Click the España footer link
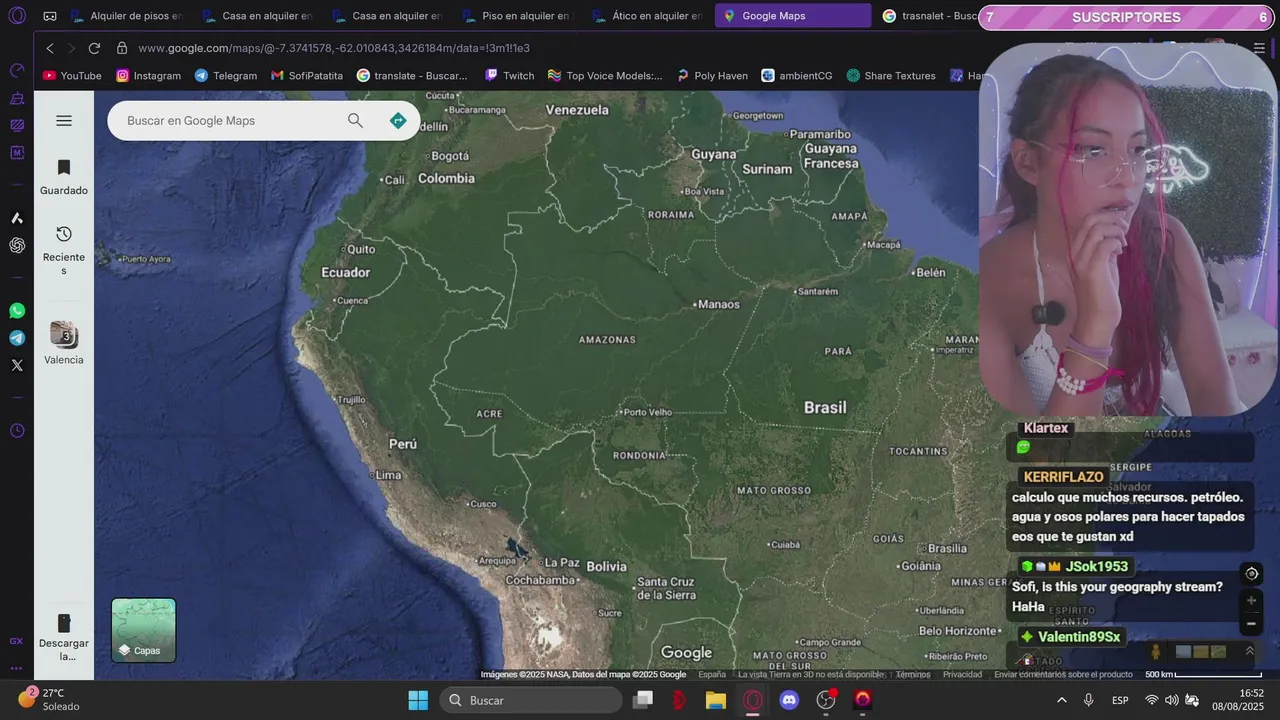This screenshot has height=720, width=1280. tap(712, 674)
